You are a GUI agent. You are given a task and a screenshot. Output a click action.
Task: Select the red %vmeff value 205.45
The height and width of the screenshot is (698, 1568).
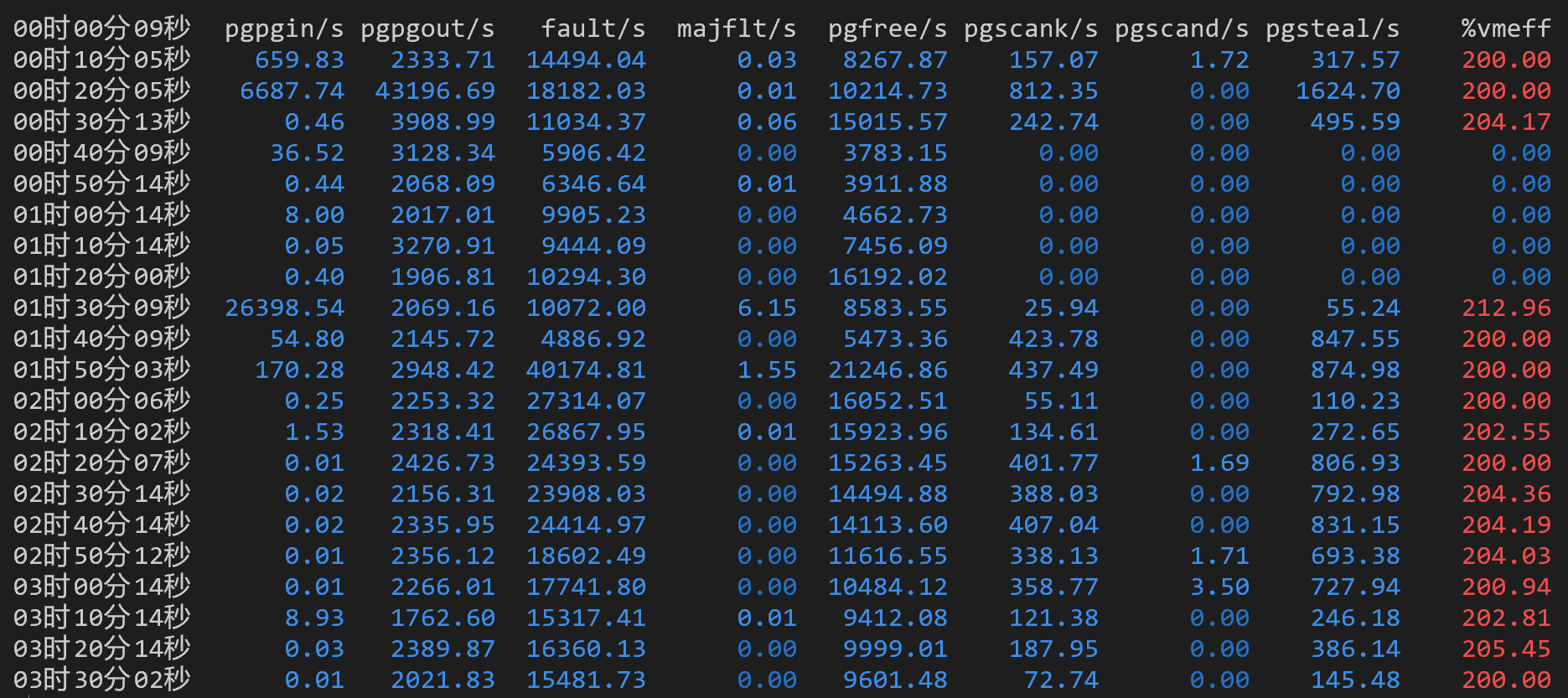click(x=1506, y=649)
